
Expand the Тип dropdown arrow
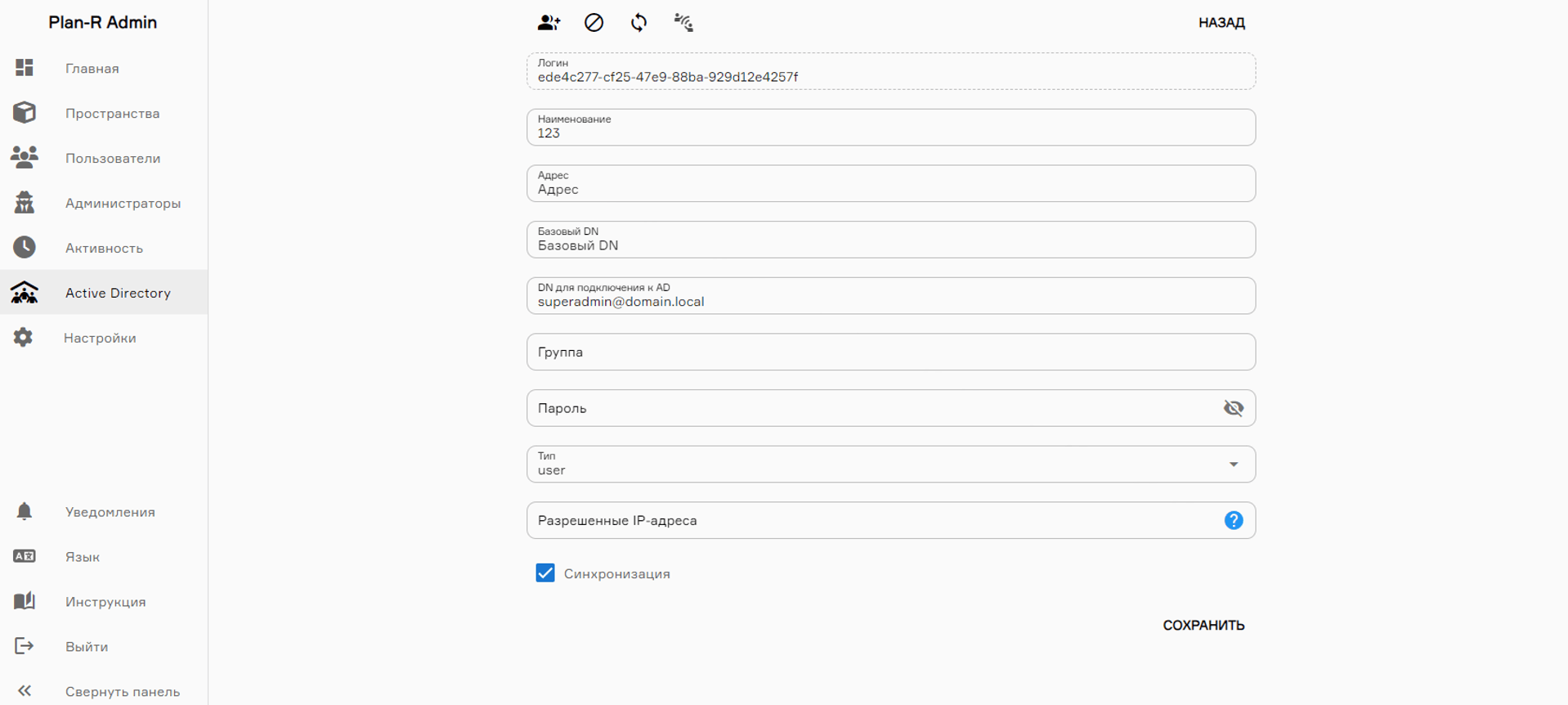point(1233,465)
